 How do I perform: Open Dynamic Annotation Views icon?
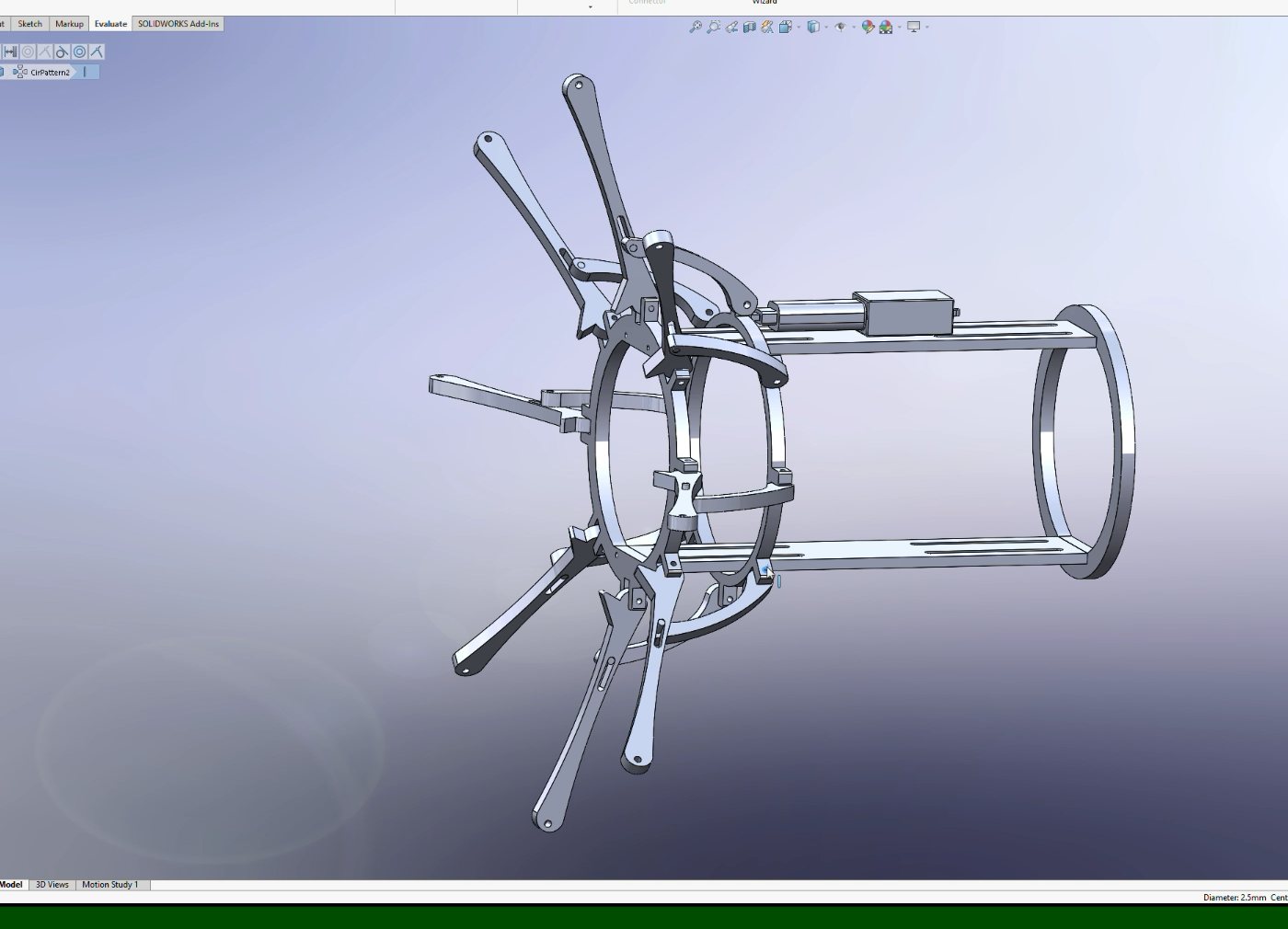click(x=767, y=28)
